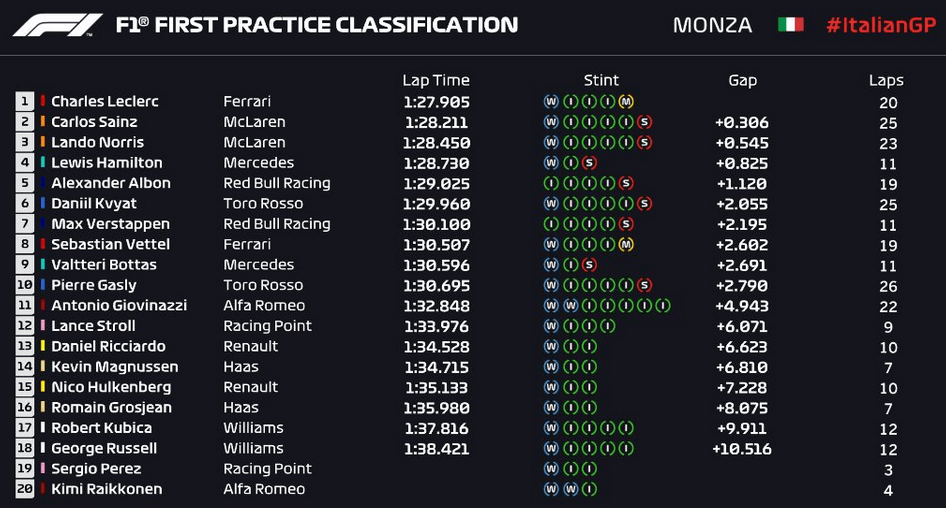Click the red Ferrari team color bar beside Leclerc
The image size is (946, 508).
pos(43,101)
